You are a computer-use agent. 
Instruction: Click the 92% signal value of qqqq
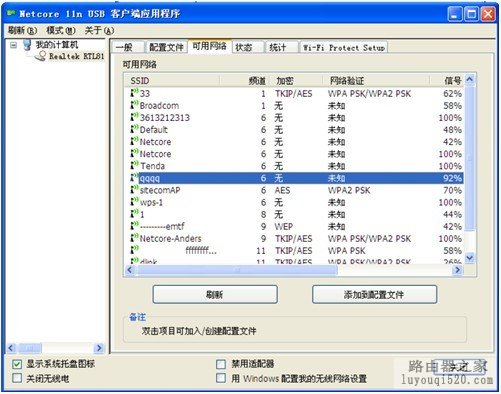coord(452,178)
